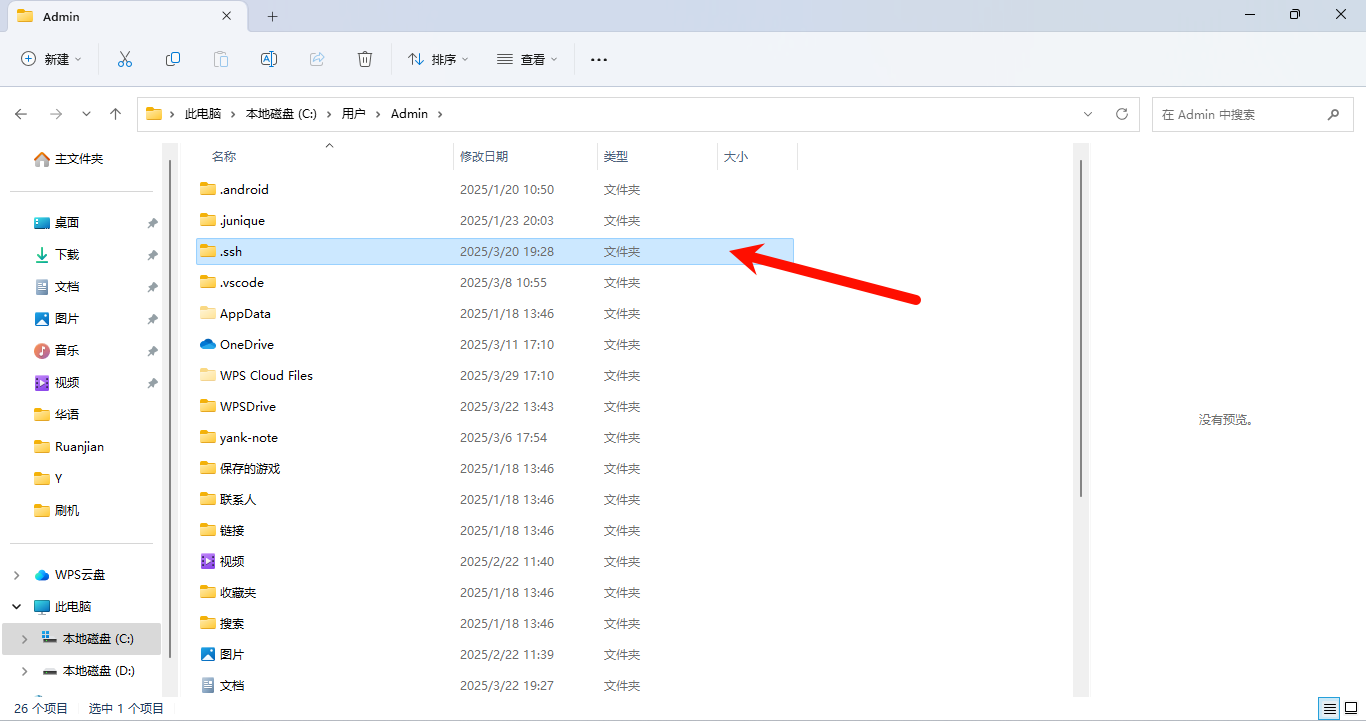
Task: Click the Back navigation arrow
Action: point(21,114)
